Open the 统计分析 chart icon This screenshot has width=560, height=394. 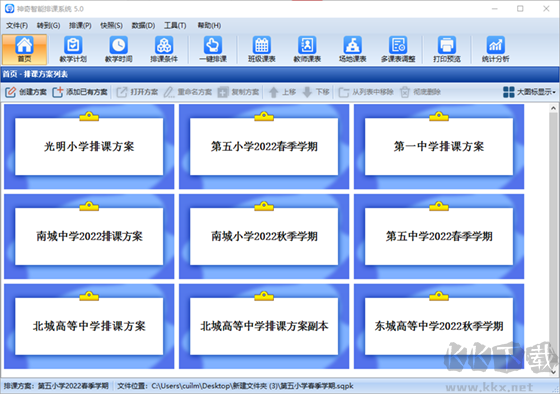[495, 49]
